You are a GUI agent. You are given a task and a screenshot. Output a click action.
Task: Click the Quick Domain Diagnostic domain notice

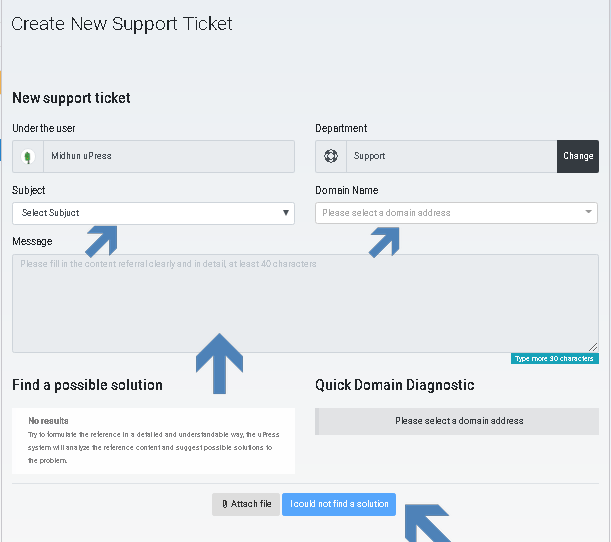coord(457,421)
